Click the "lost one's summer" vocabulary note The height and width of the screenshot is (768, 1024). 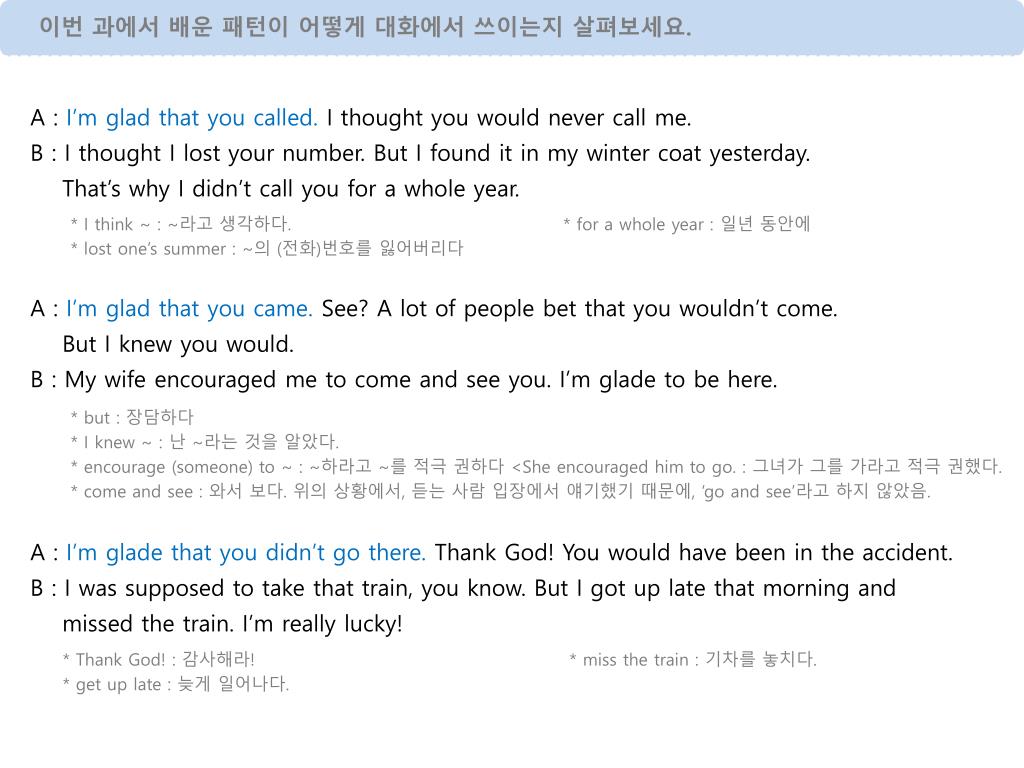tap(267, 249)
